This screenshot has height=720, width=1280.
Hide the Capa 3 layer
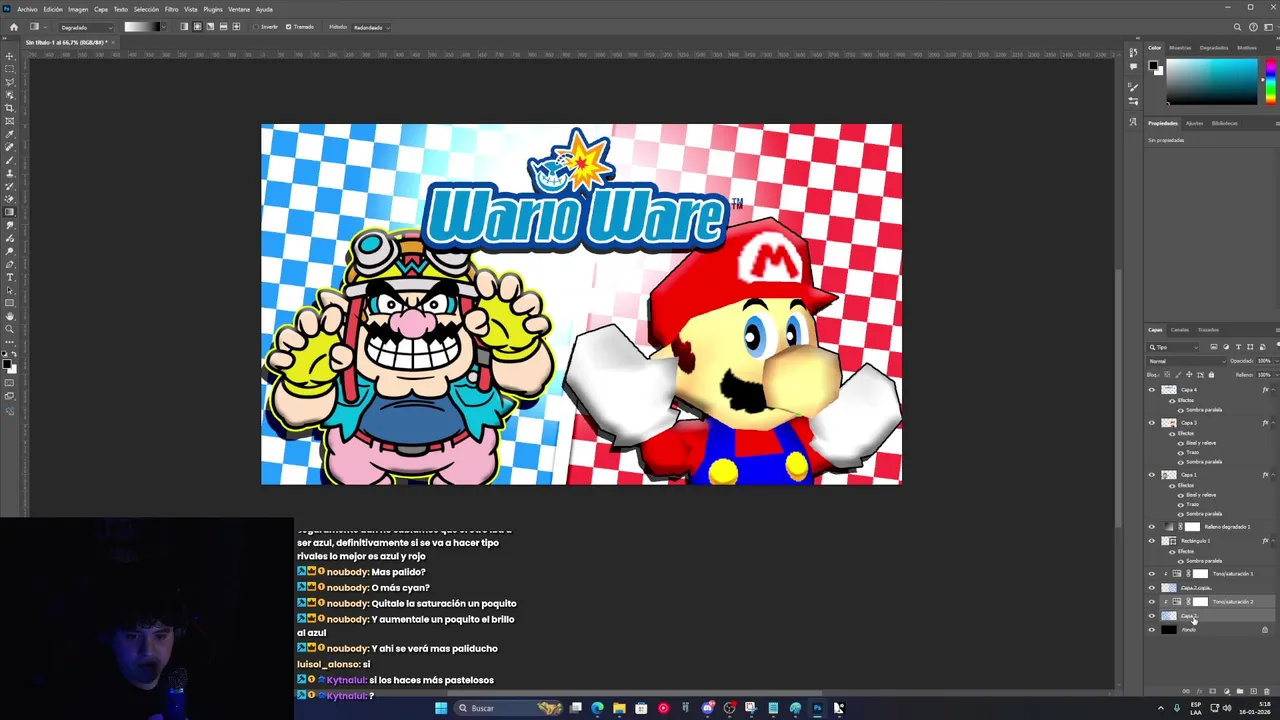point(1151,423)
